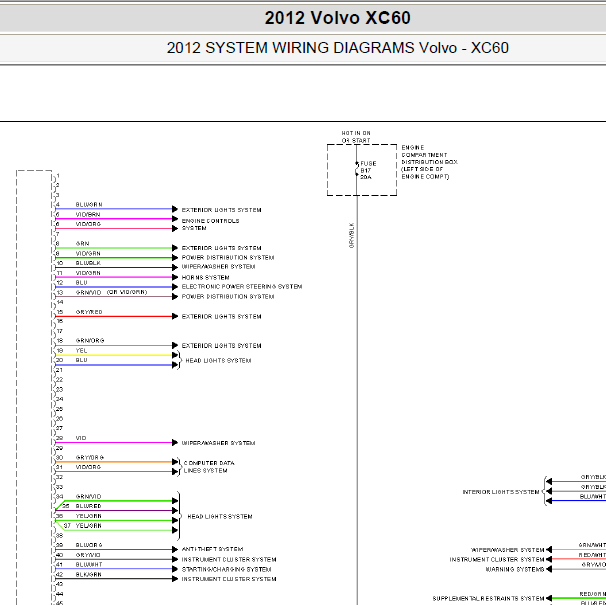
Task: Click the 'GRY/VIO' wire label at pin 40
Action: (x=88, y=555)
